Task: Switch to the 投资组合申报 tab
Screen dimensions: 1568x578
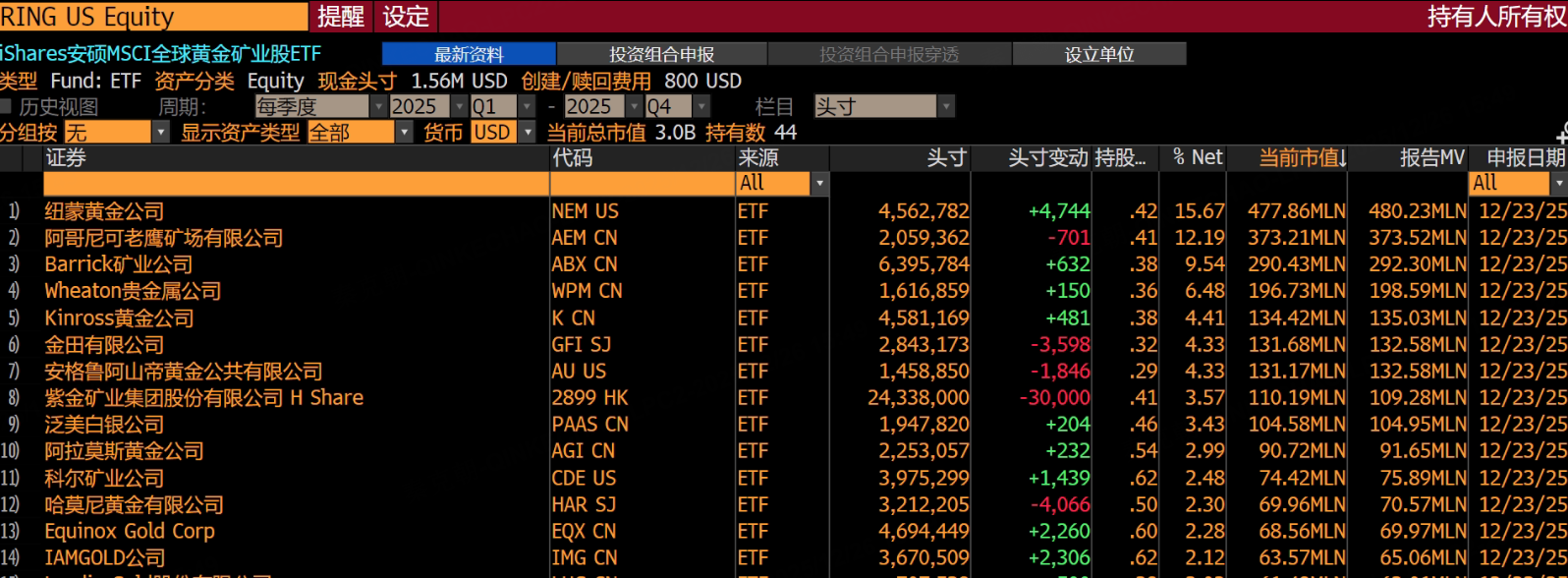Action: coord(661,54)
